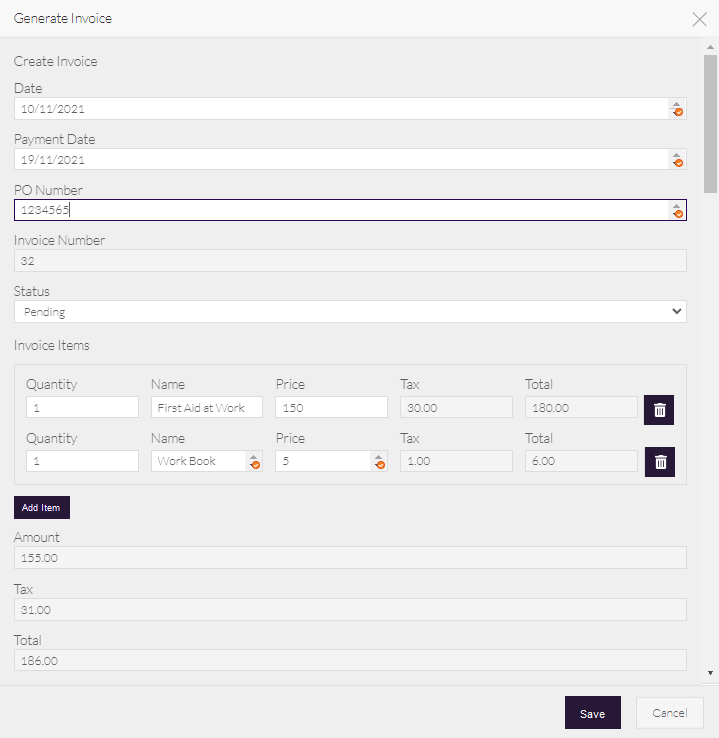Close the Generate Invoice dialog
The height and width of the screenshot is (738, 719).
[x=699, y=19]
